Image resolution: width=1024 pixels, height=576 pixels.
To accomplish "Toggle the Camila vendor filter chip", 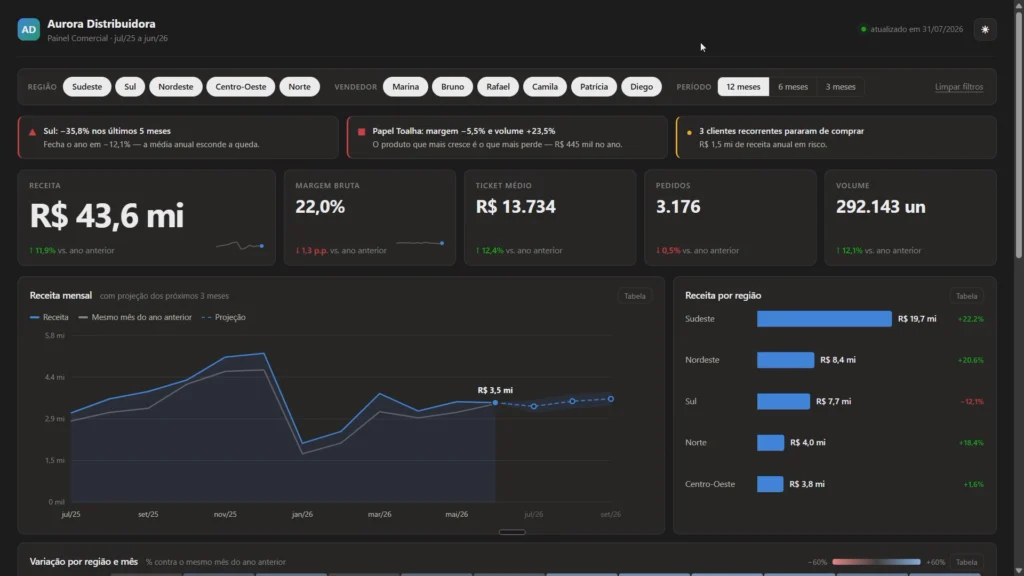I will click(545, 87).
